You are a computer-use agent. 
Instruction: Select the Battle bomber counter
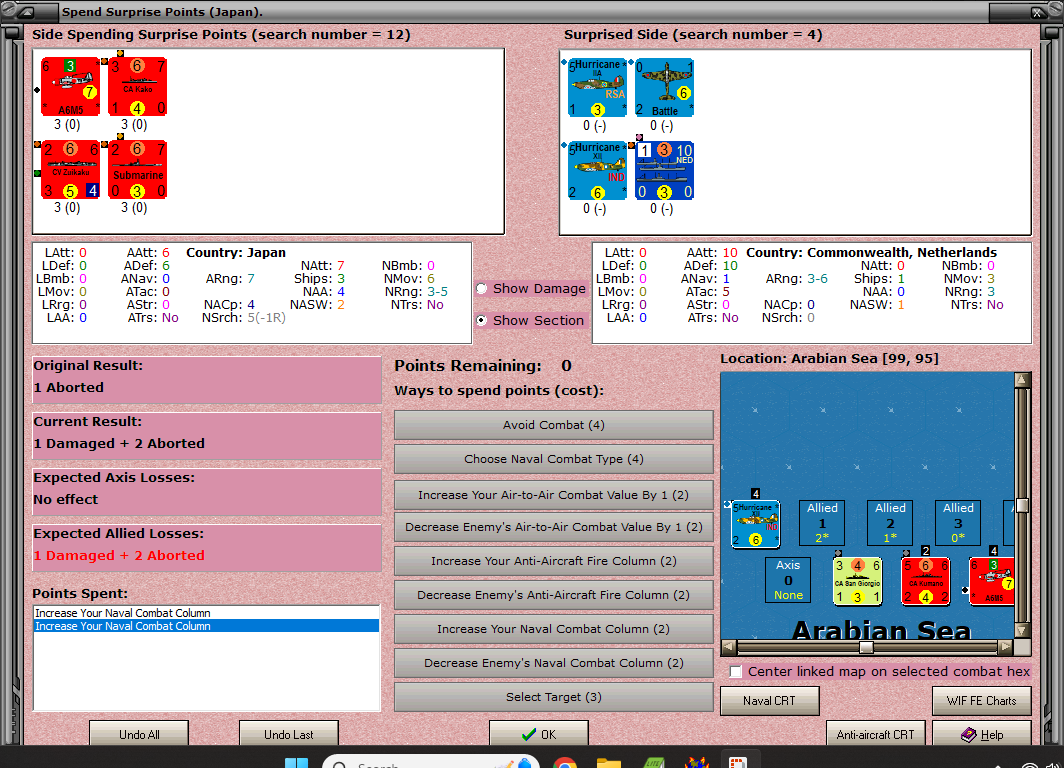pos(665,88)
